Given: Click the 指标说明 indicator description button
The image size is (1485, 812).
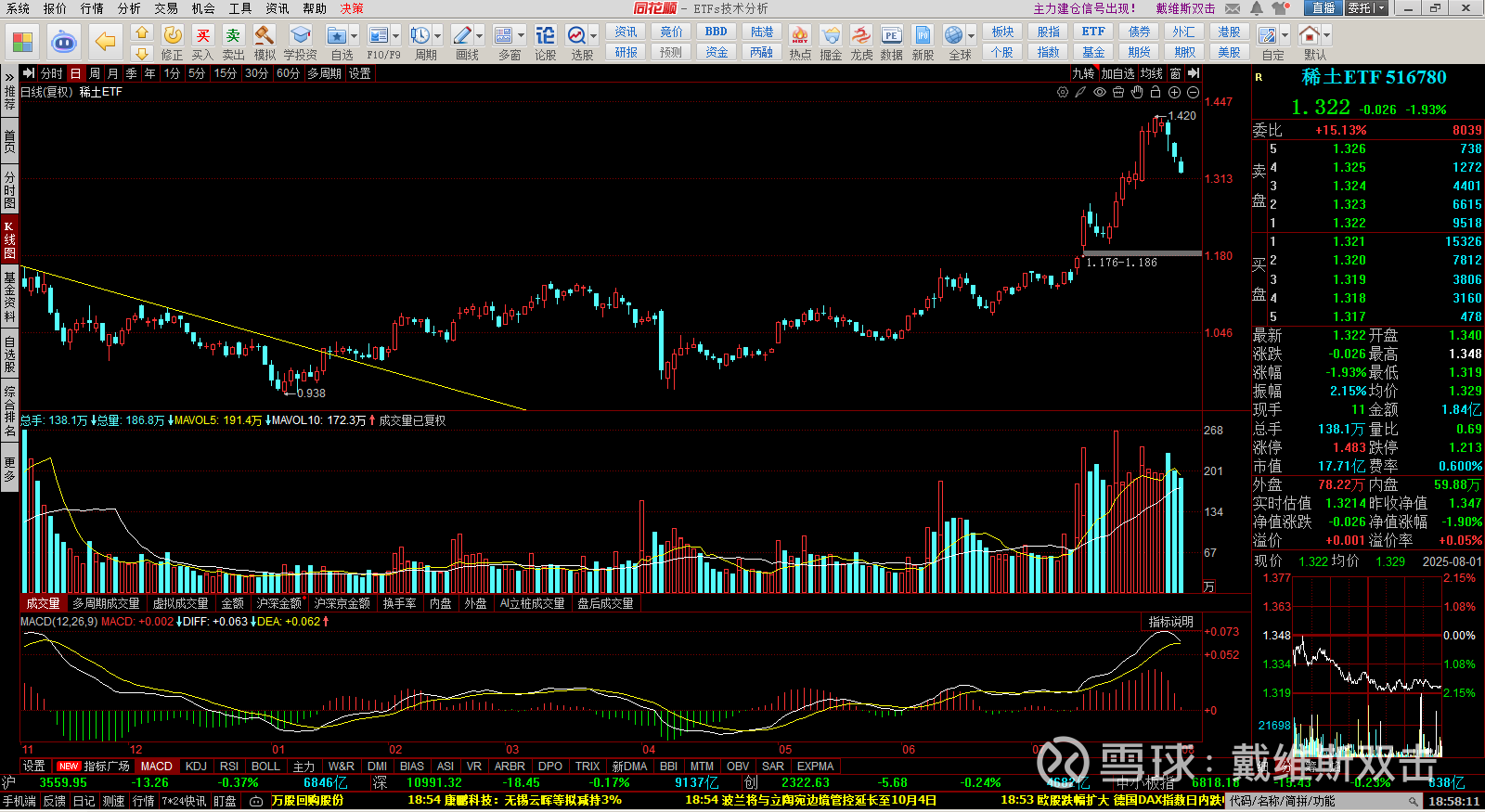Looking at the screenshot, I should (1170, 622).
